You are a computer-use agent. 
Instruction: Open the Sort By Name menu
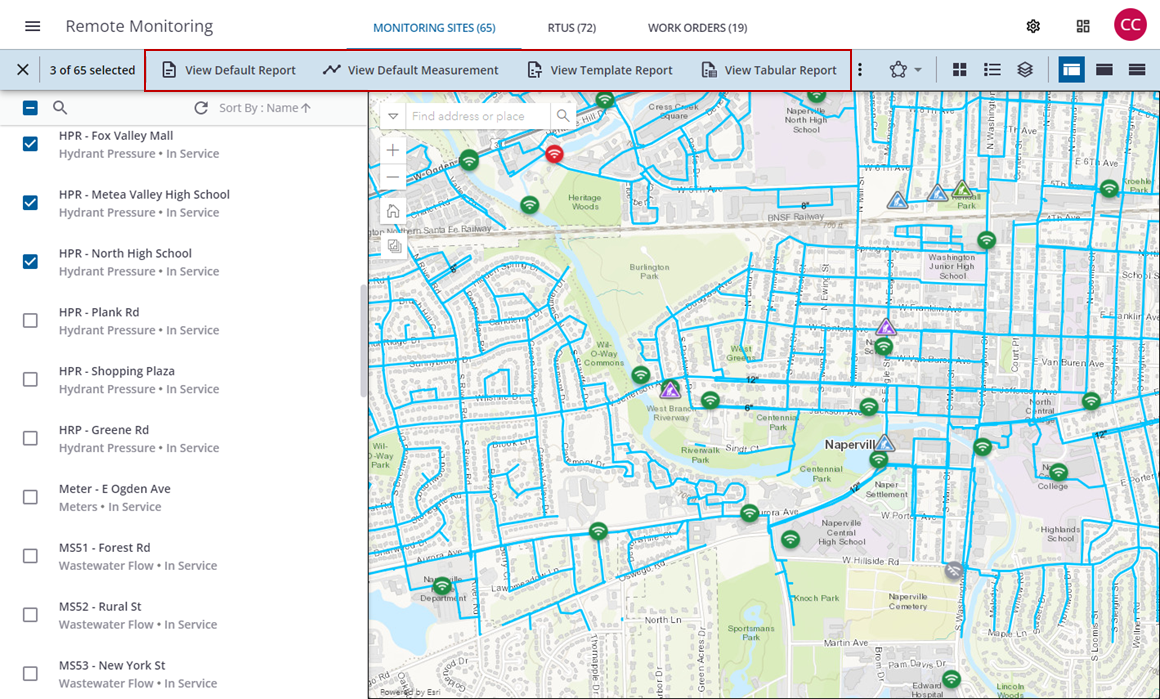click(264, 108)
